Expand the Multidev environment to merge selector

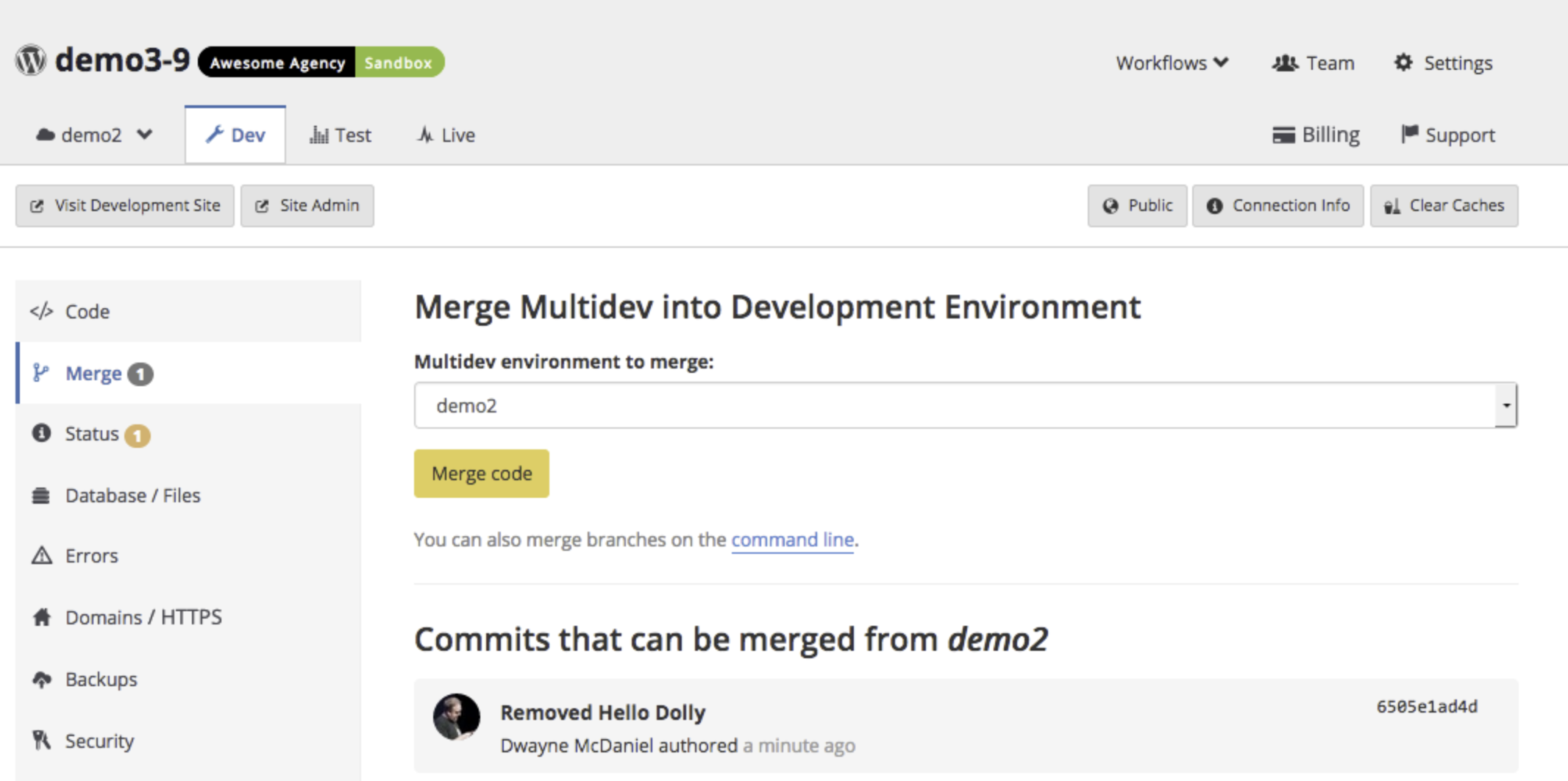click(1505, 404)
